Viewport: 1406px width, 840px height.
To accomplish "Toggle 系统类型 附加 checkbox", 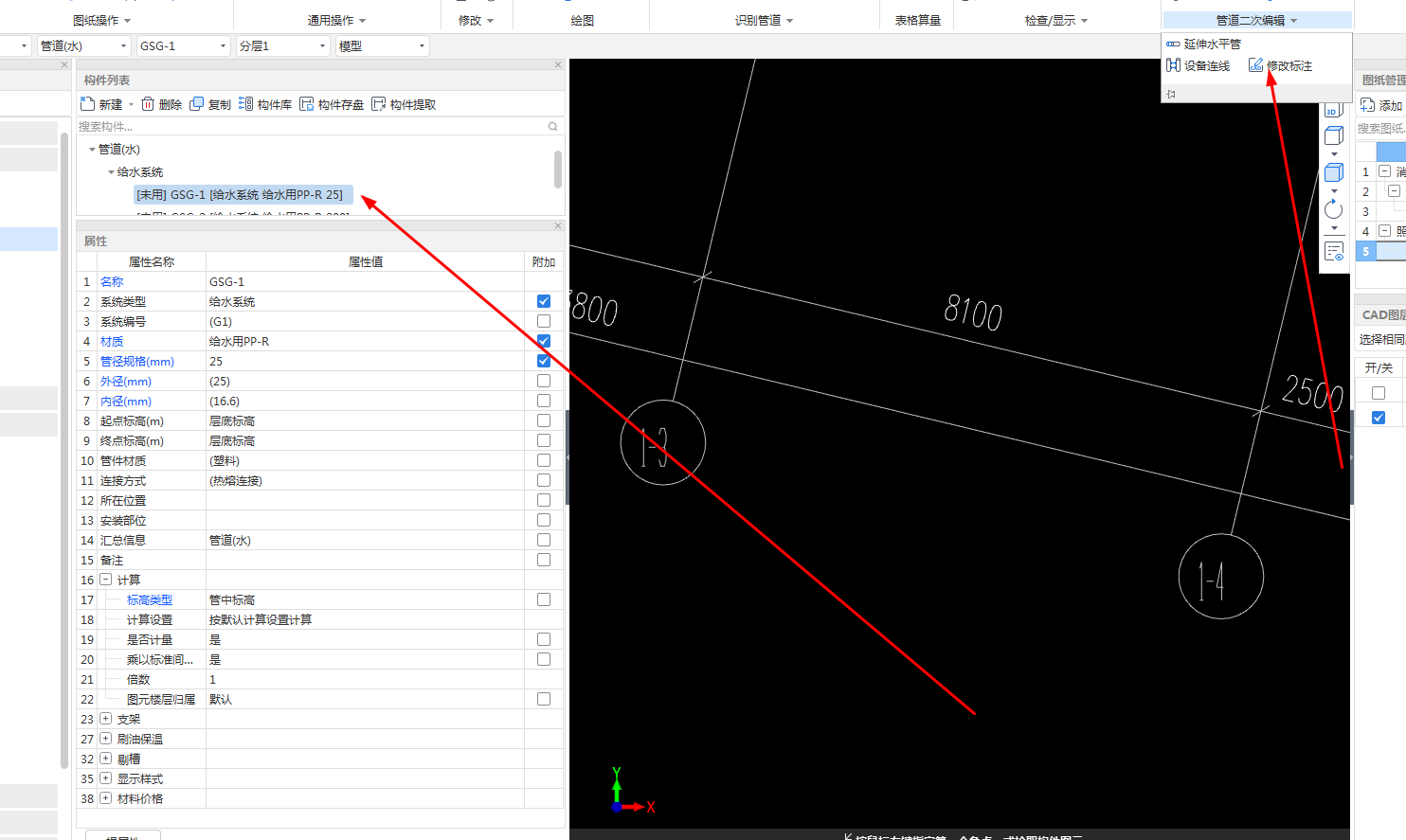I will tap(544, 301).
